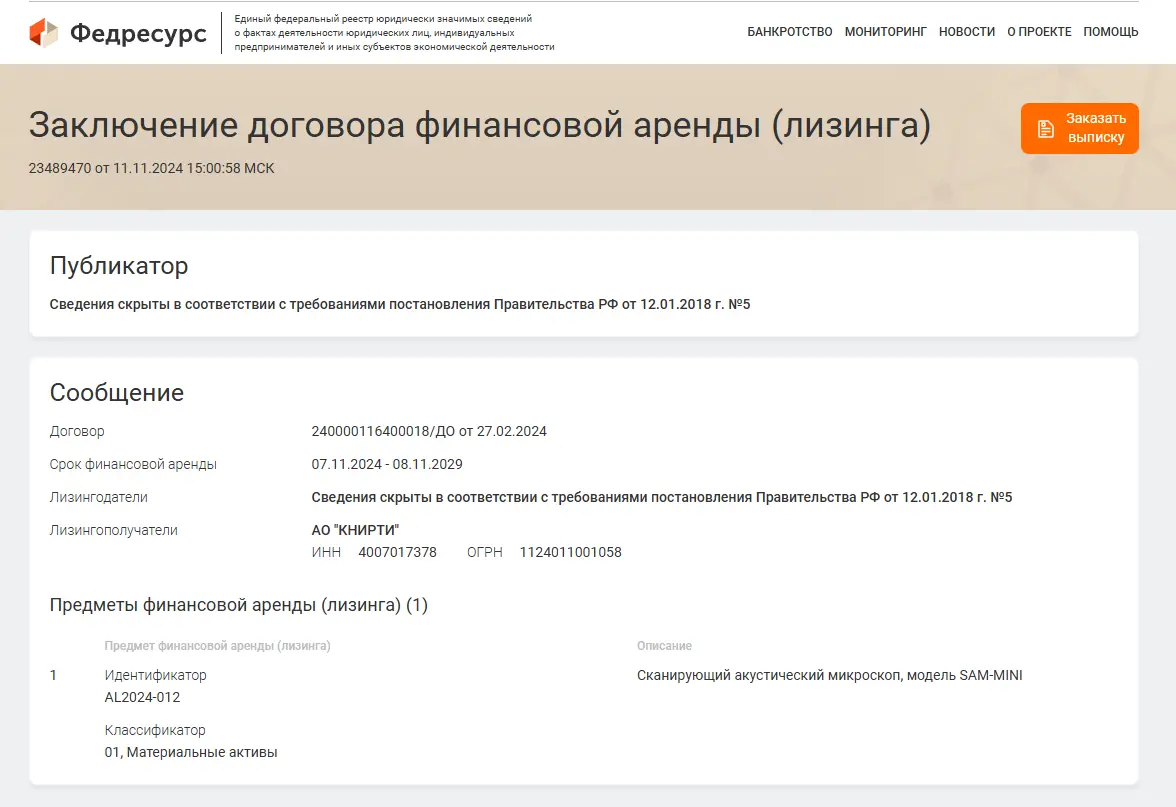Click the Сообщение section heading

point(116,392)
